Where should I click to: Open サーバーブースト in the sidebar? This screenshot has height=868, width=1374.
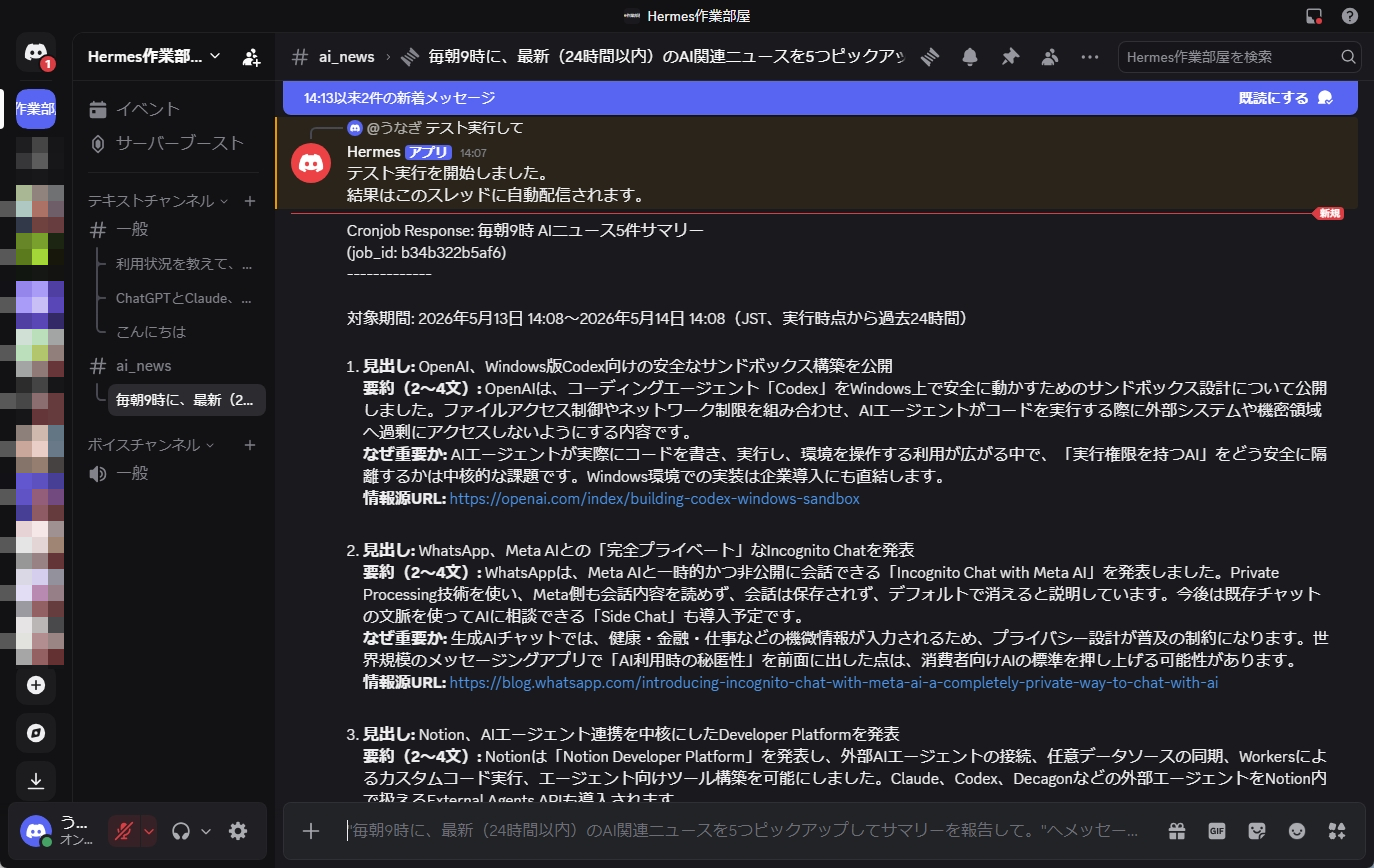point(172,143)
